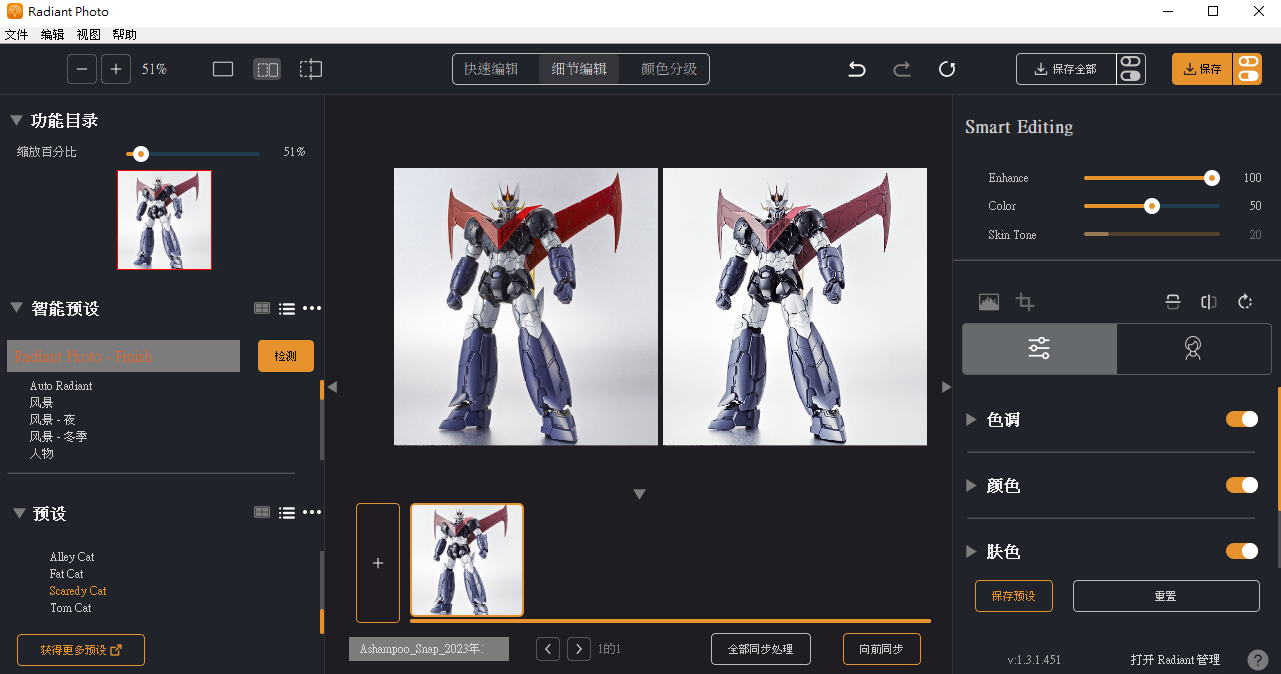Toggle the 肤色 section switch
The image size is (1281, 674).
tap(1242, 551)
